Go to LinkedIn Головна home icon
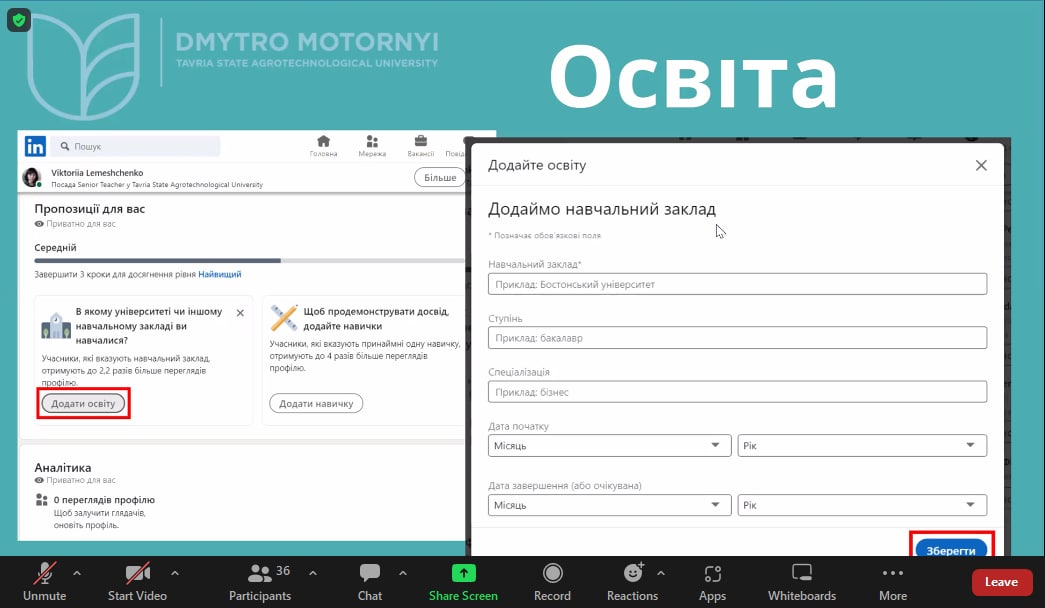 [323, 146]
